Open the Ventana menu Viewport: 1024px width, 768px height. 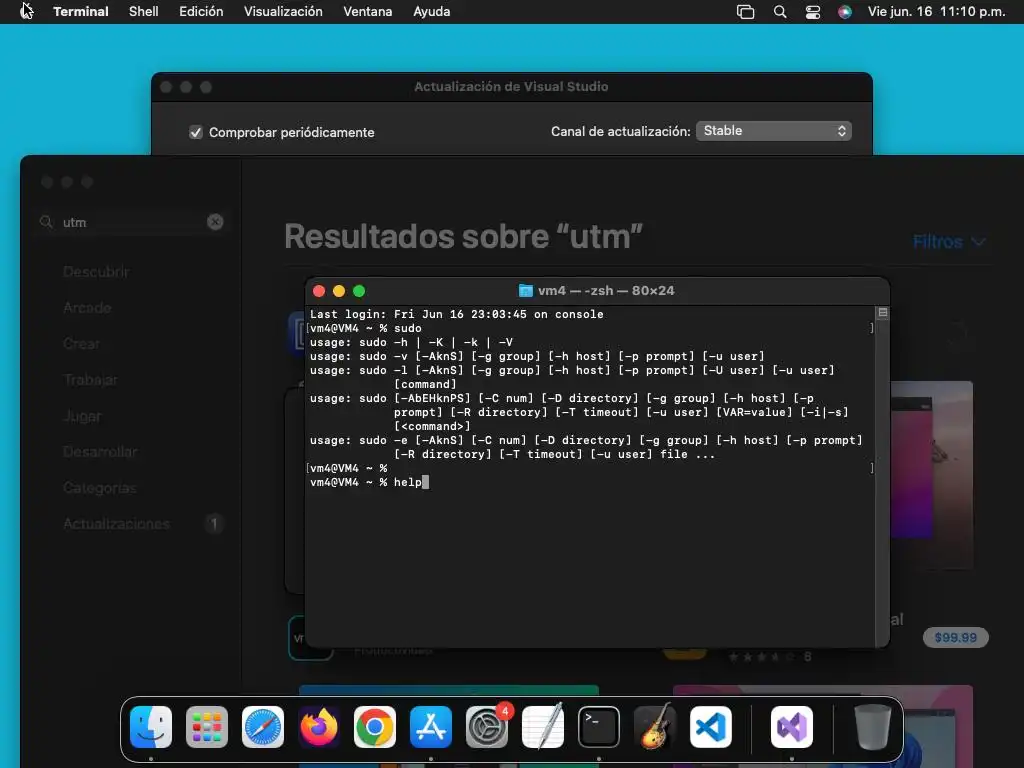click(368, 12)
